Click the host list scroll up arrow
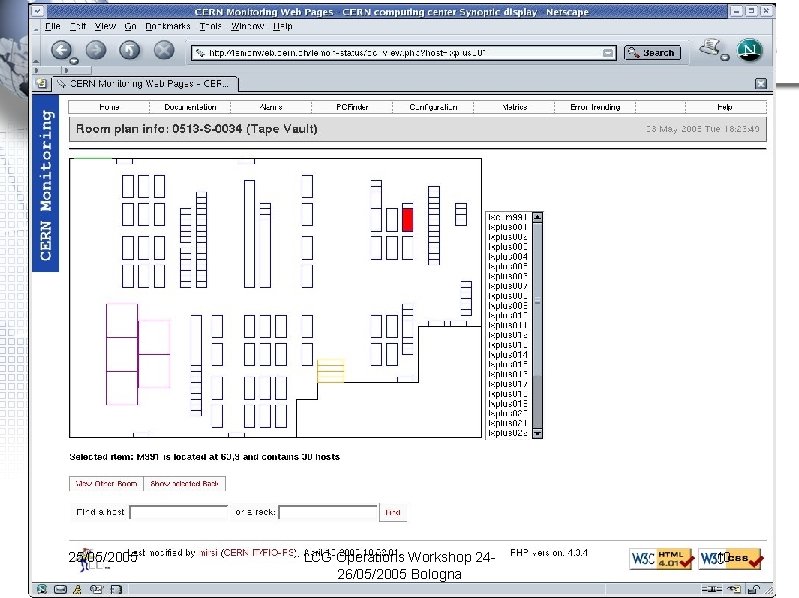 pyautogui.click(x=537, y=217)
